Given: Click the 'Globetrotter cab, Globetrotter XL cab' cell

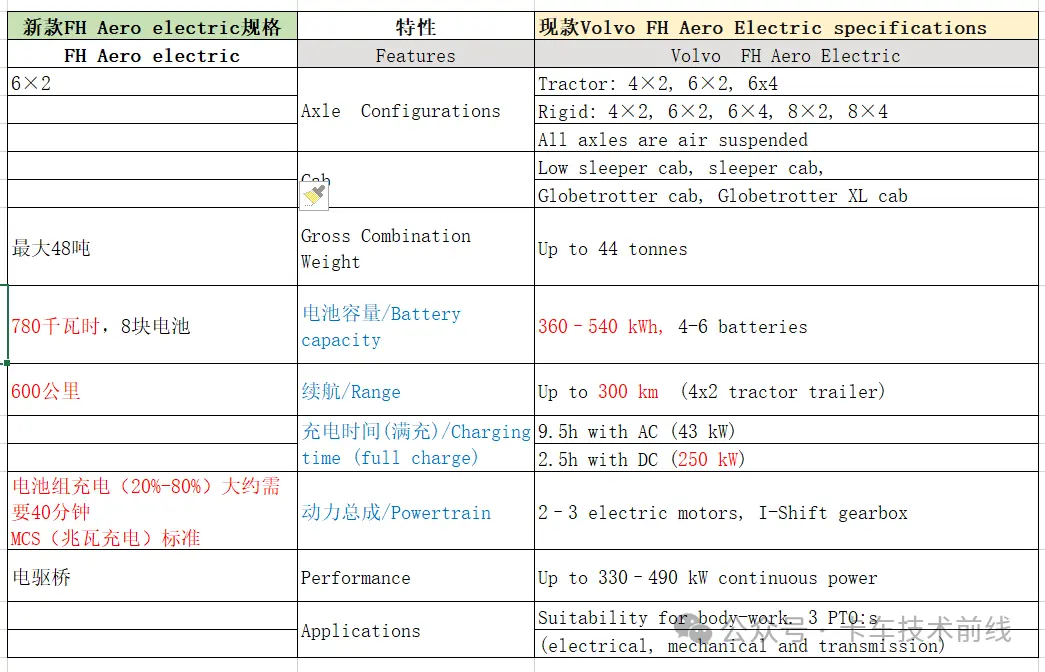Looking at the screenshot, I should tap(786, 195).
